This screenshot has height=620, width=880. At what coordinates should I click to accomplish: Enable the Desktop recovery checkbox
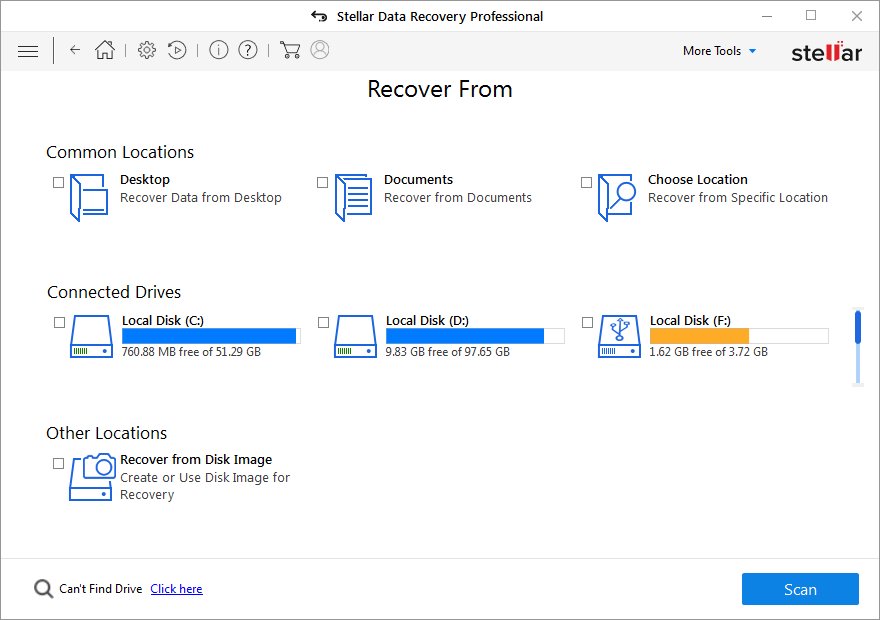tap(57, 182)
